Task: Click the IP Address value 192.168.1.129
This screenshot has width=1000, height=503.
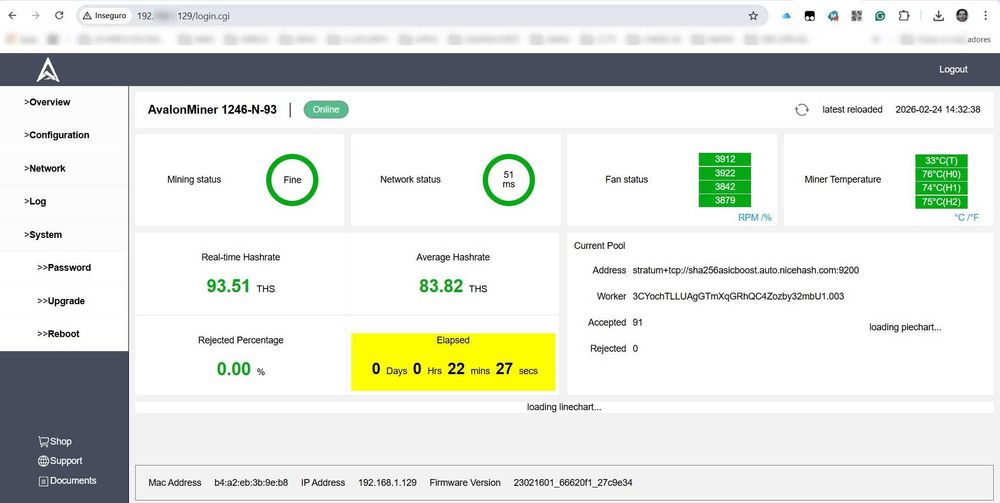Action: [x=387, y=483]
